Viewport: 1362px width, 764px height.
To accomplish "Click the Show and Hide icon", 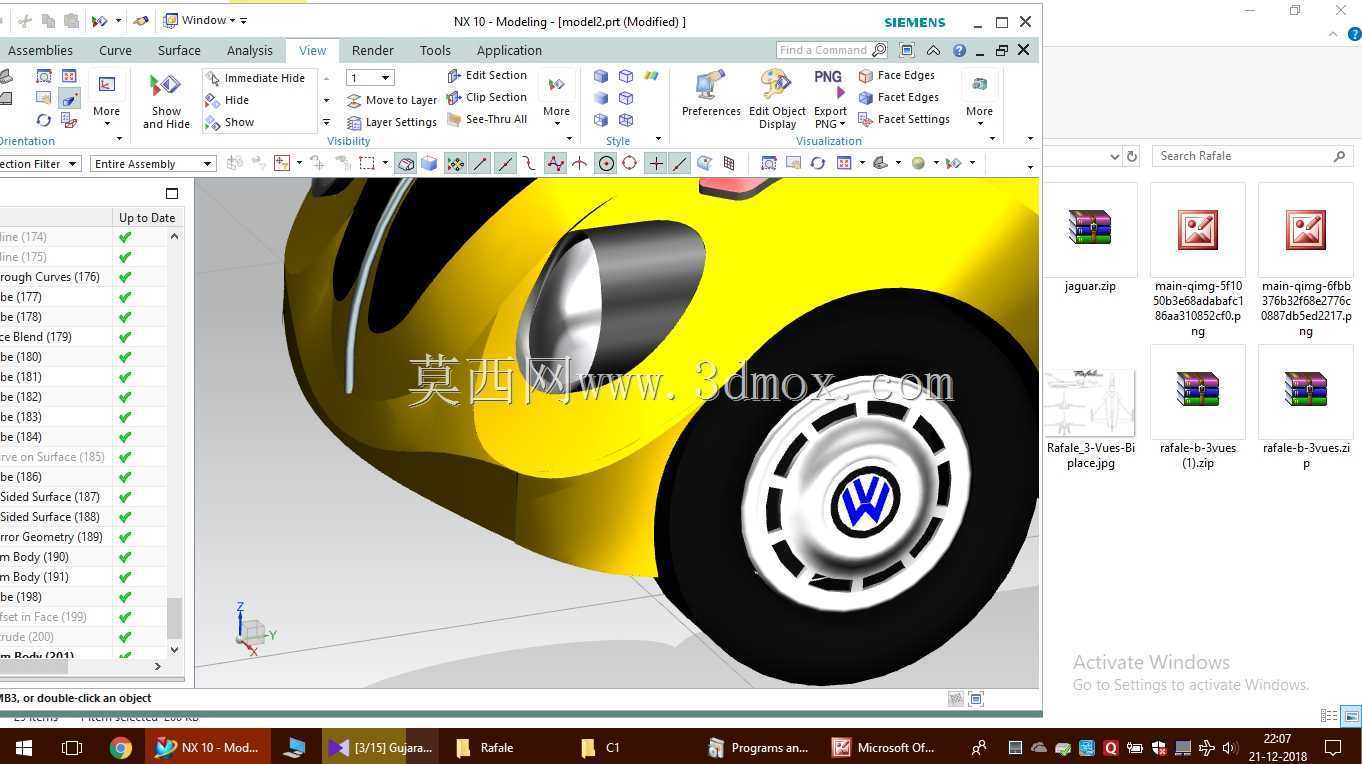I will tap(165, 86).
